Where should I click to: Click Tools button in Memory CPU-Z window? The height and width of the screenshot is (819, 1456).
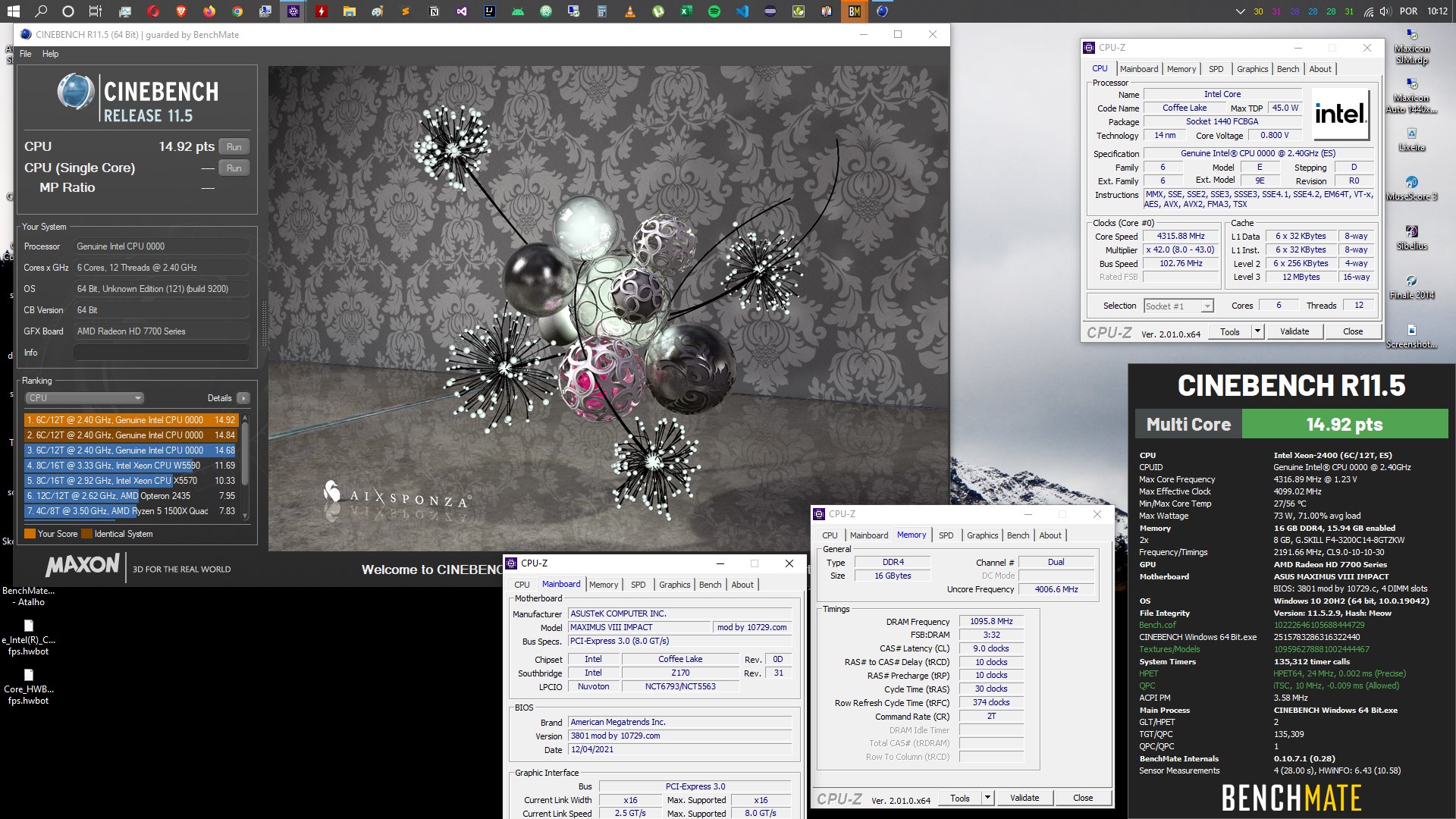click(x=959, y=798)
